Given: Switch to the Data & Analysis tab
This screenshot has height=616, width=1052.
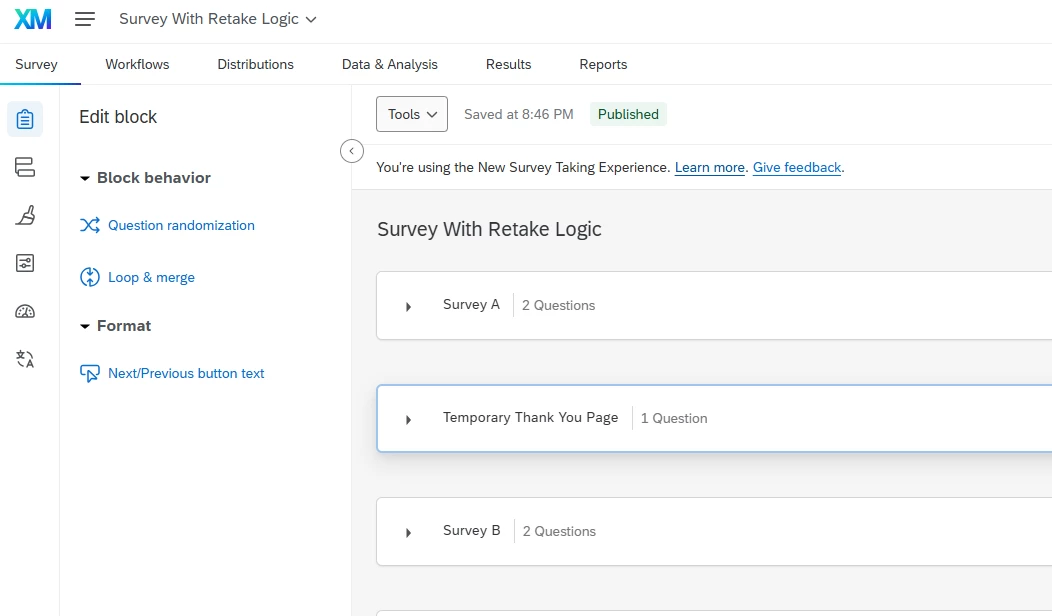Looking at the screenshot, I should tap(389, 64).
